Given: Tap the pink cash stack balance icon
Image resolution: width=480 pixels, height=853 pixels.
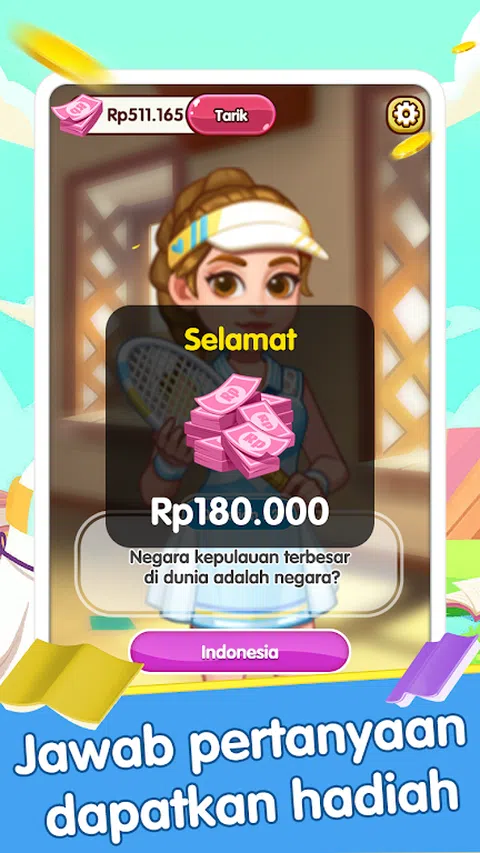Looking at the screenshot, I should tap(77, 115).
